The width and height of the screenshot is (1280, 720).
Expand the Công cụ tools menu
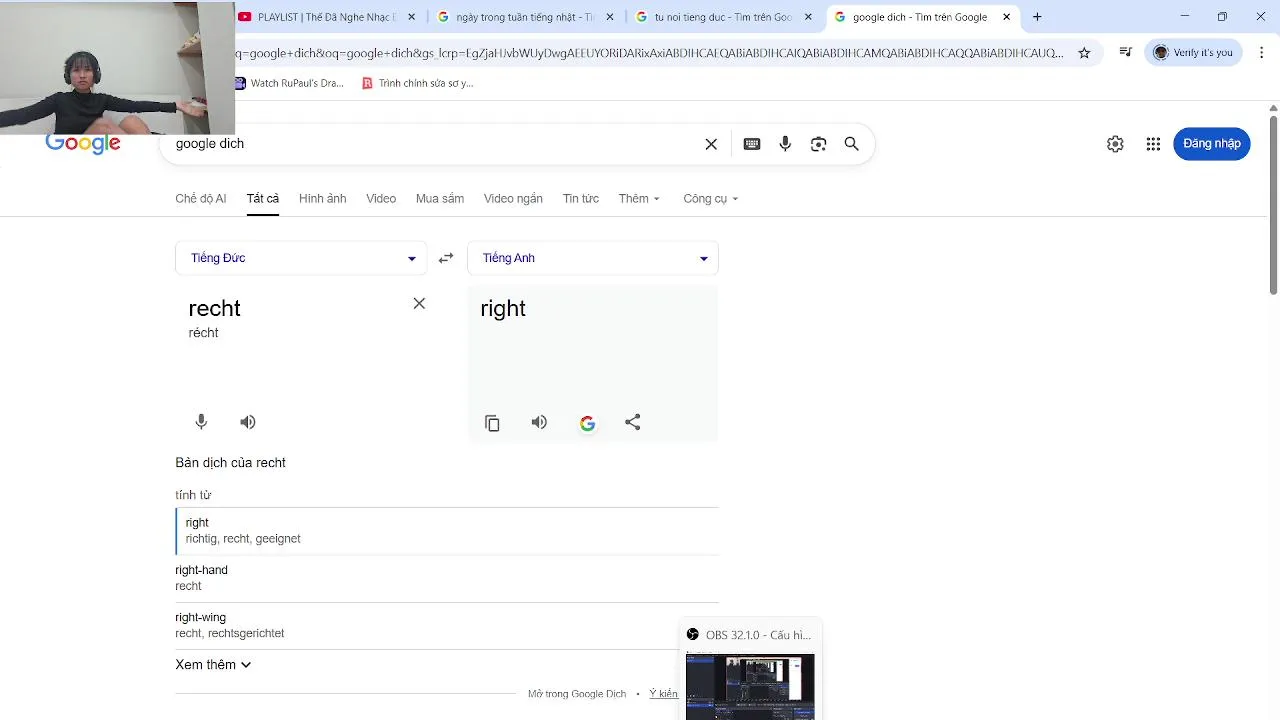pos(711,199)
